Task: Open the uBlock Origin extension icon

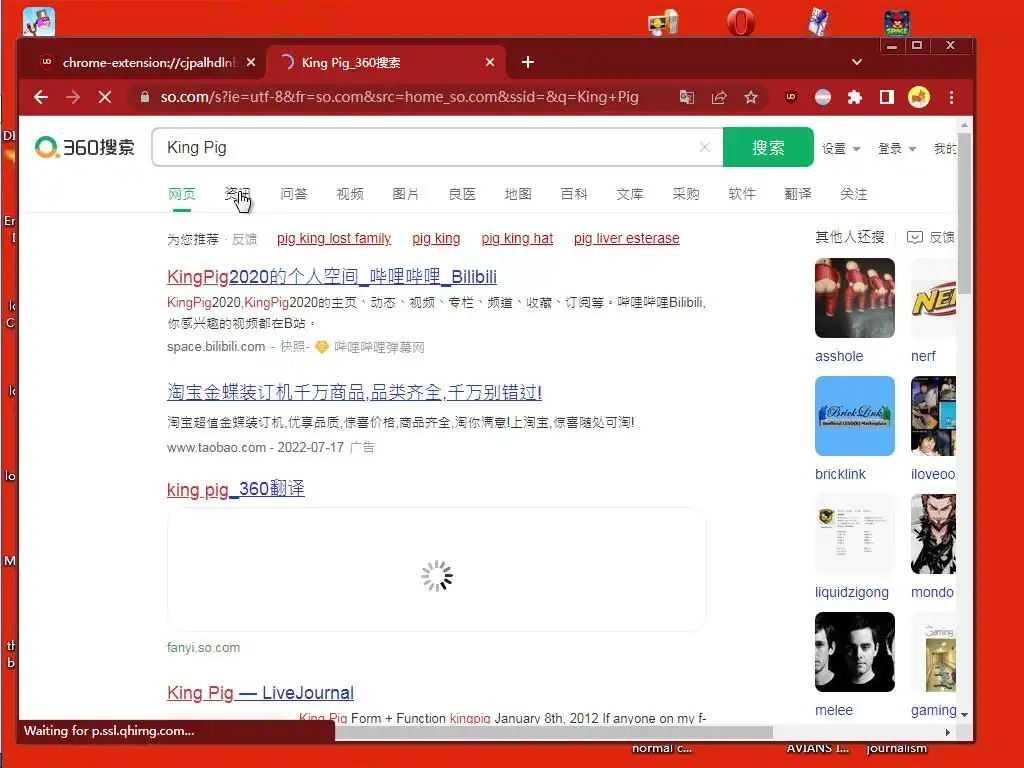Action: pos(791,97)
